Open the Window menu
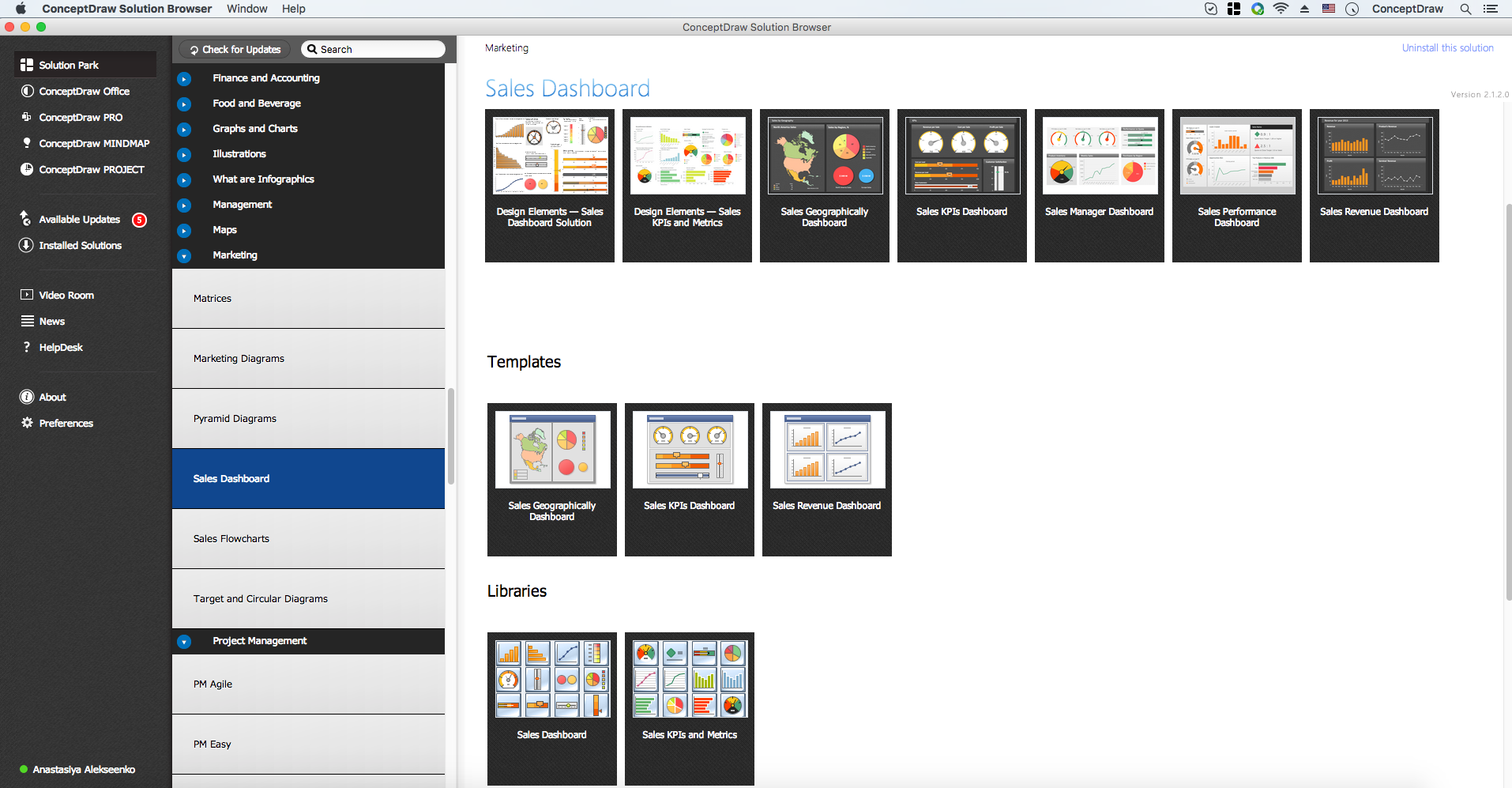This screenshot has width=1512, height=788. [246, 9]
